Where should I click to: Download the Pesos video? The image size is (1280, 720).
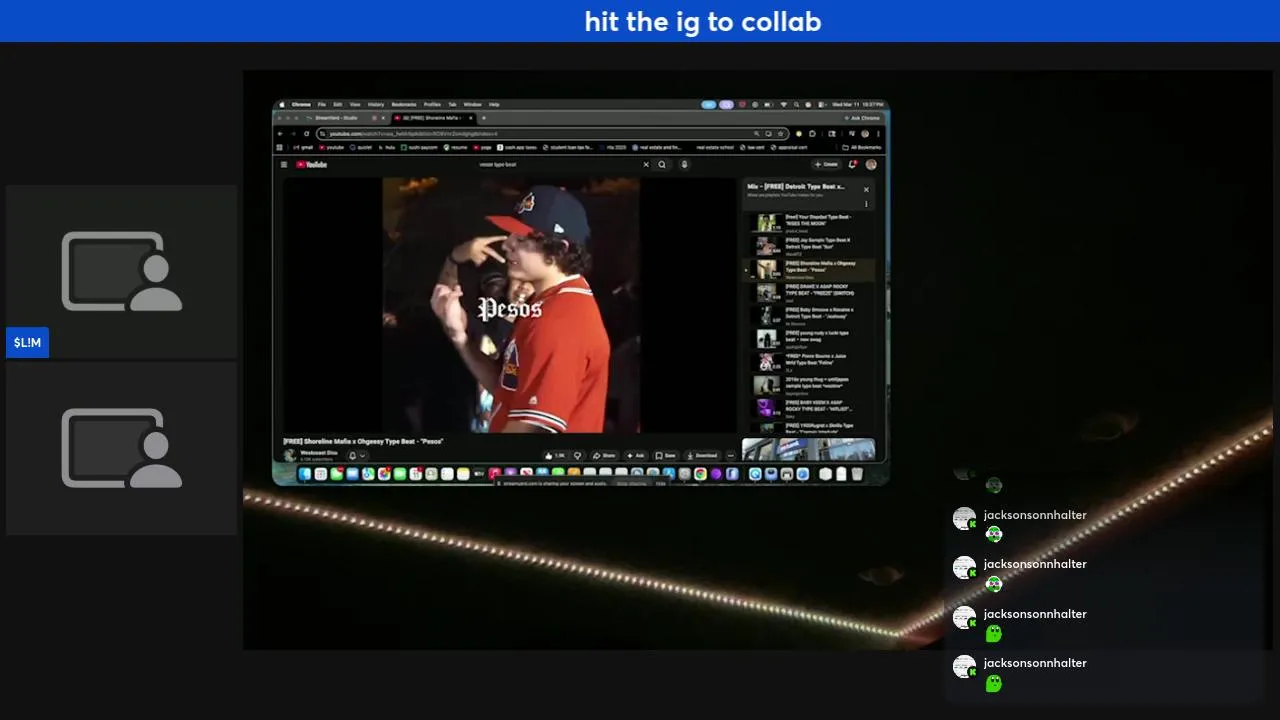(702, 455)
